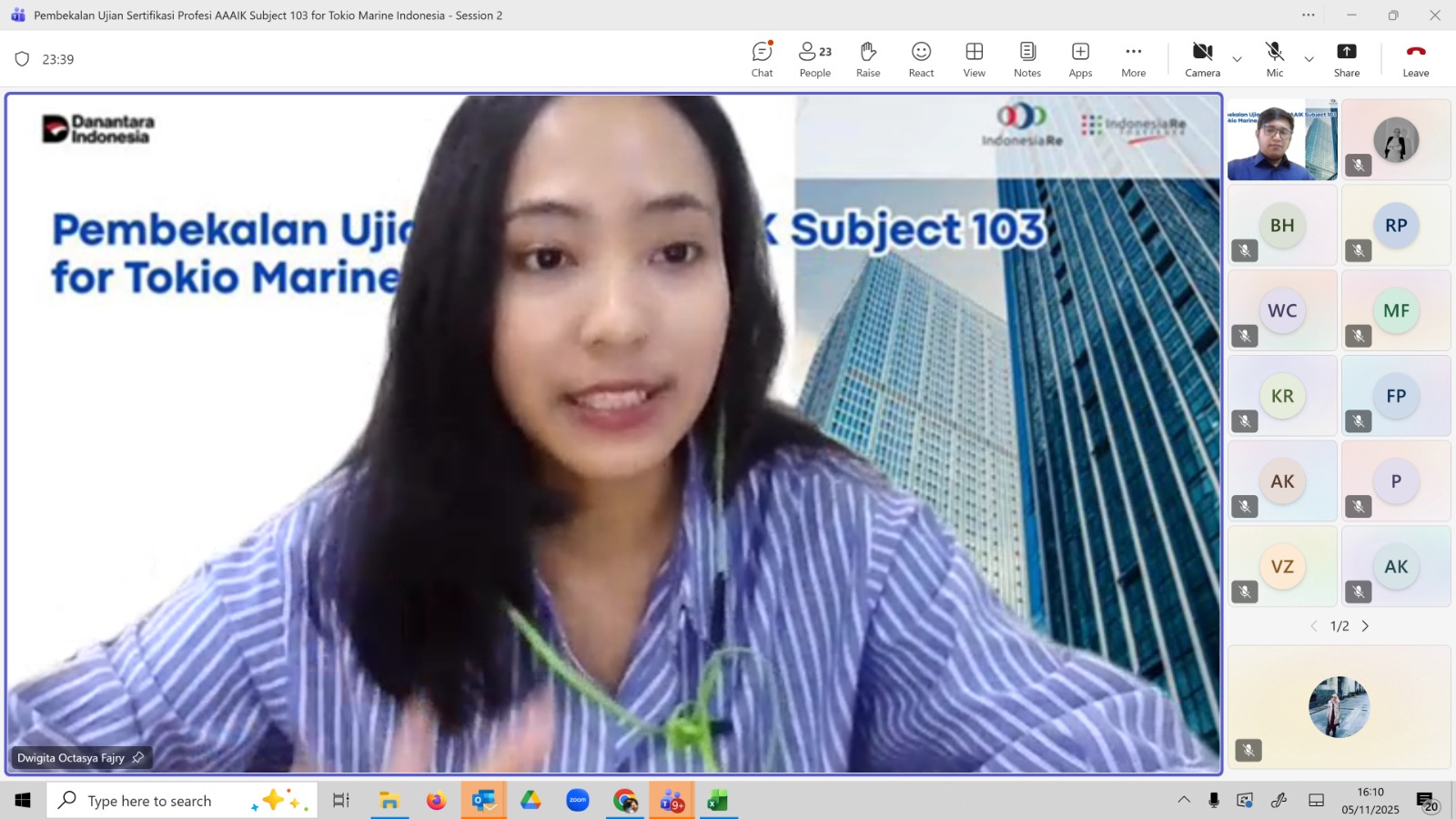
Task: Expand the Mic options dropdown arrow
Action: (x=1309, y=59)
